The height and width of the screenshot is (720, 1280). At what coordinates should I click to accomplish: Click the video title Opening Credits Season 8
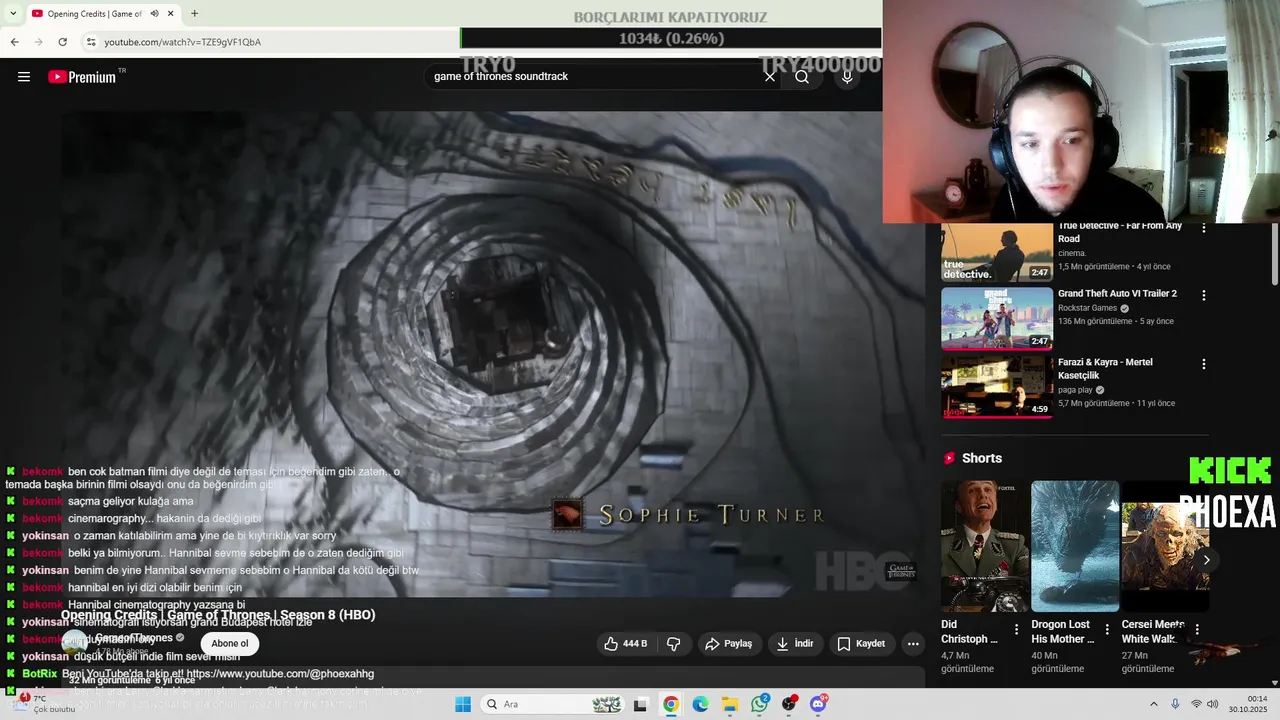point(218,615)
